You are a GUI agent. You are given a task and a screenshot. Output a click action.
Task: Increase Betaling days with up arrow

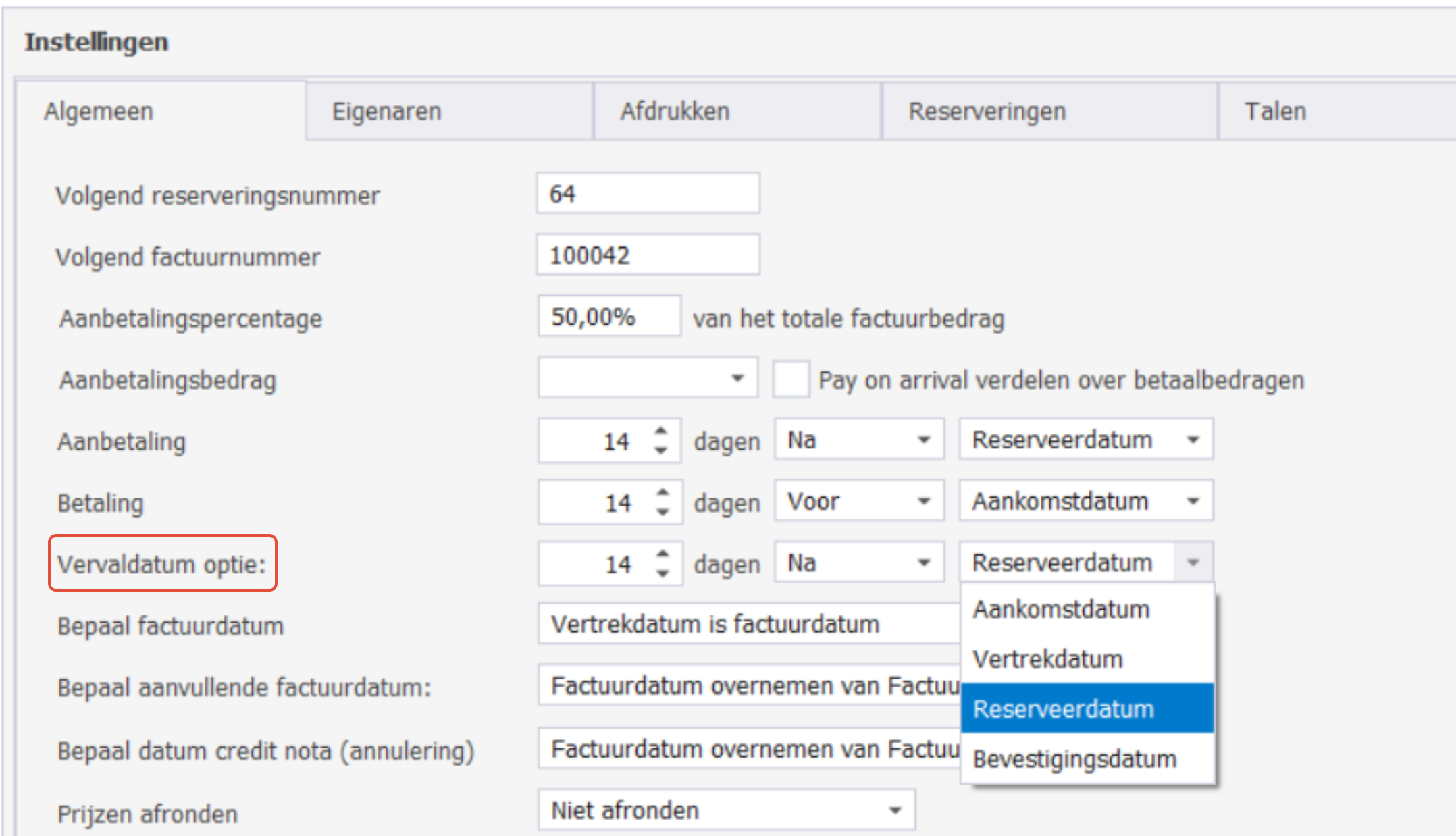[662, 492]
